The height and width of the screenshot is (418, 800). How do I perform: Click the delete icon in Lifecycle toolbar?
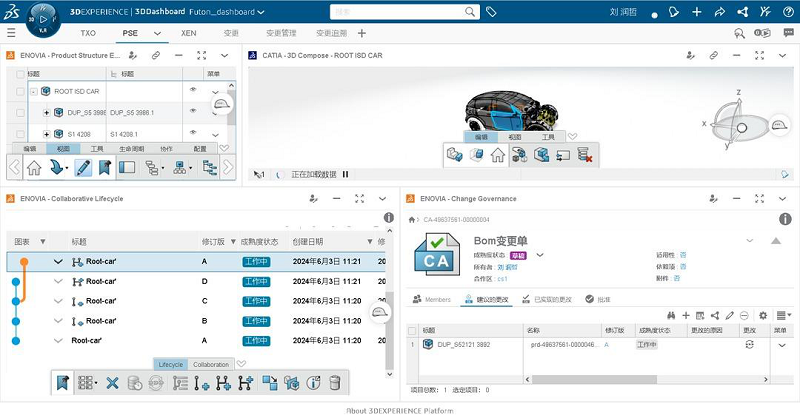pos(112,382)
